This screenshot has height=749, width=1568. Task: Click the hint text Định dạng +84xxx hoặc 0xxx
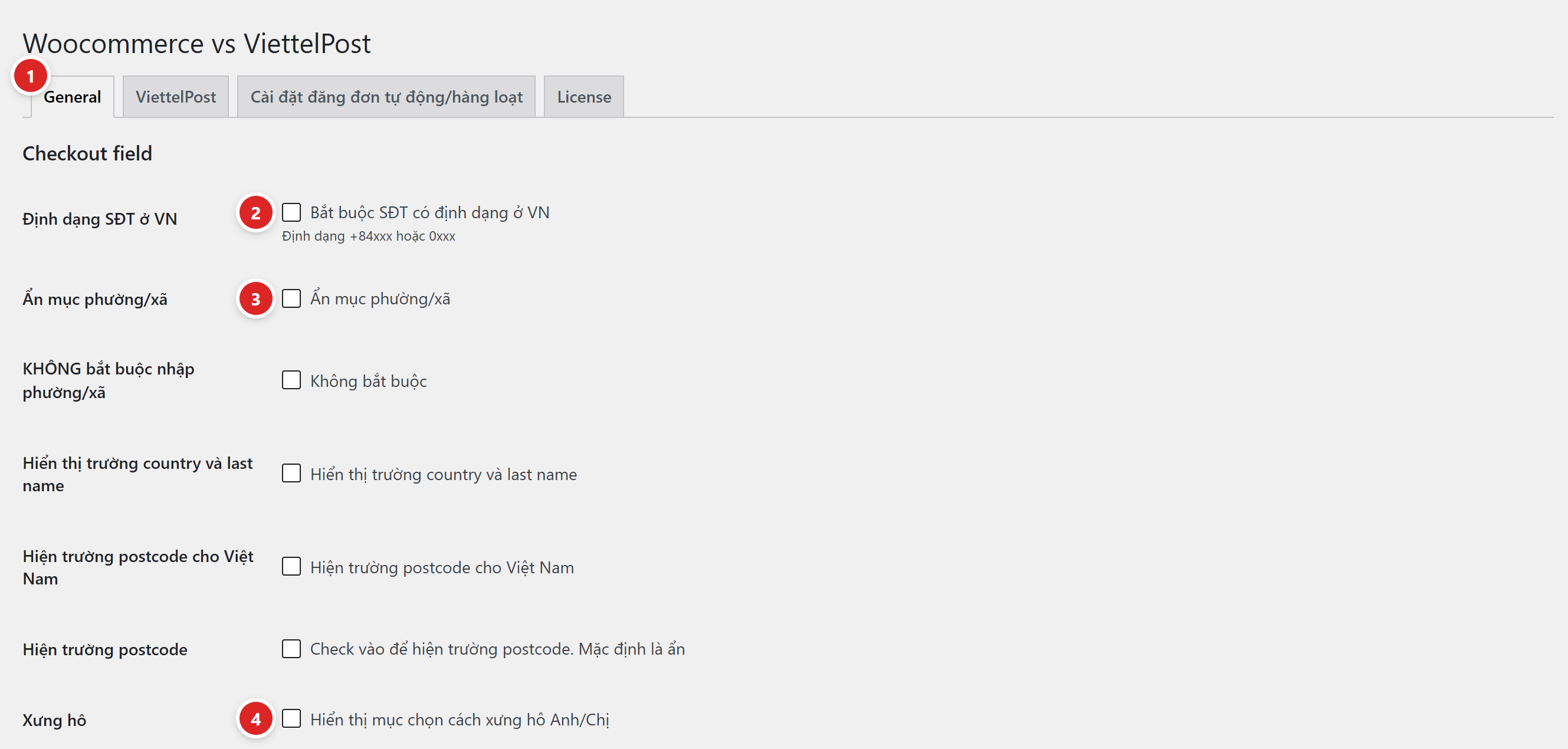368,236
